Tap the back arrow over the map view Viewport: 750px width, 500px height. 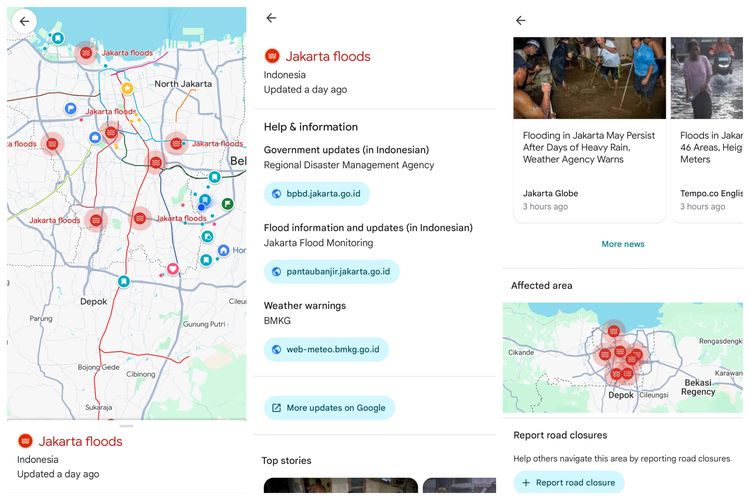[24, 21]
